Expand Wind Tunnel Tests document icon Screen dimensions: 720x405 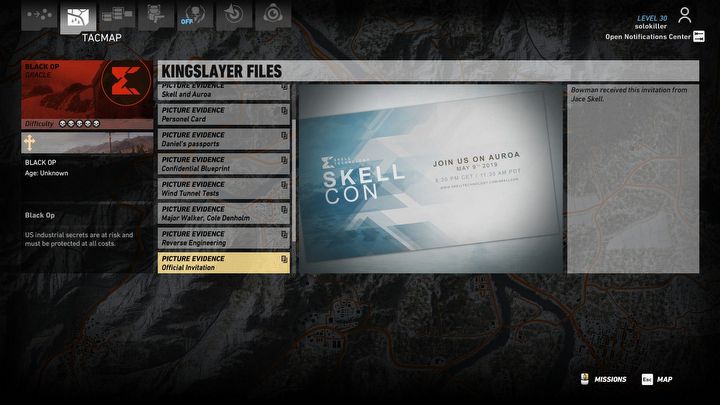(284, 186)
